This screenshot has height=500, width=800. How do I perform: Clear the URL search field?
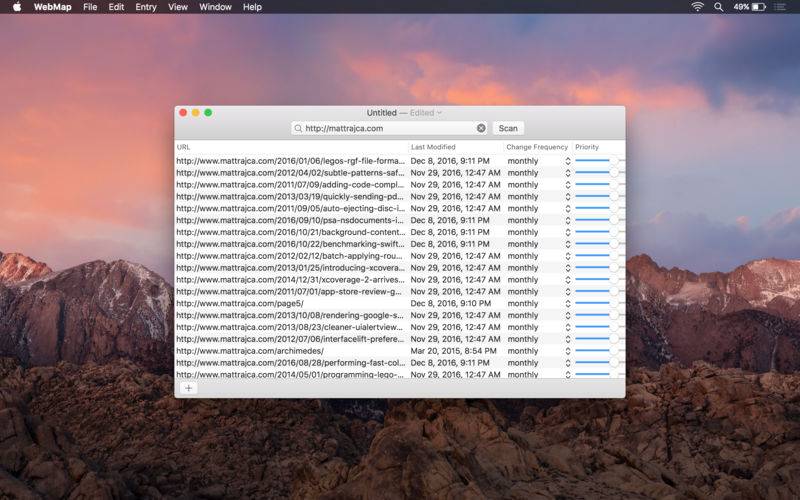click(481, 128)
